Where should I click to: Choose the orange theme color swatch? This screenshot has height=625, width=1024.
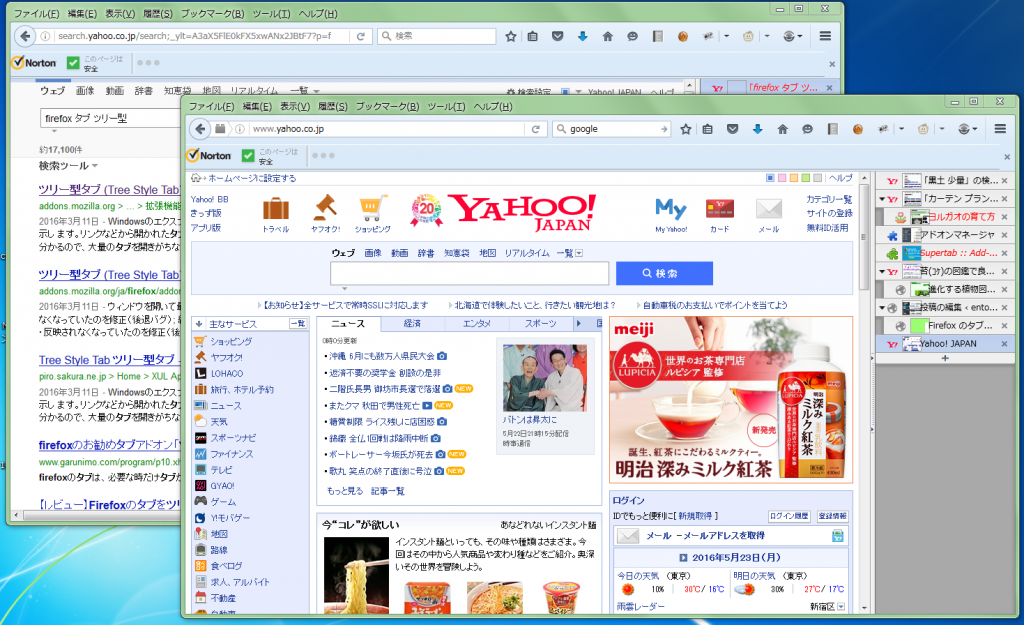tap(793, 178)
